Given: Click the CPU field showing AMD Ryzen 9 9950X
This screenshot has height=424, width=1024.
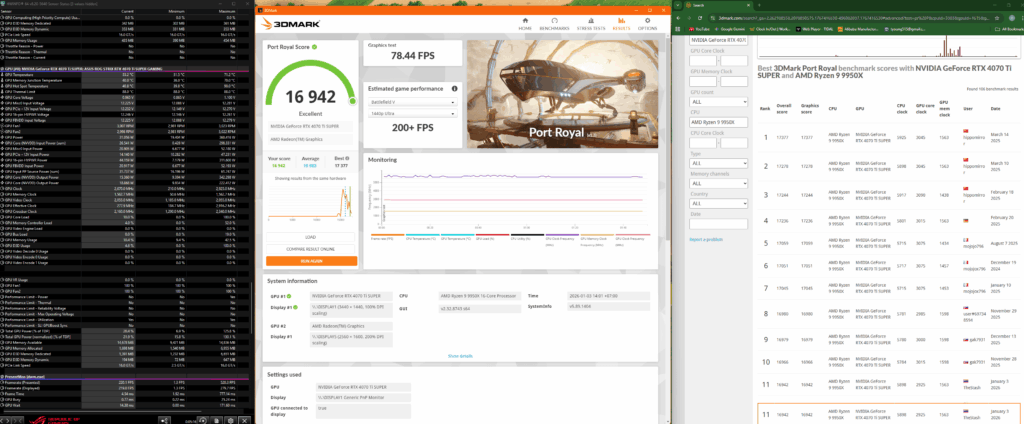Looking at the screenshot, I should click(719, 122).
